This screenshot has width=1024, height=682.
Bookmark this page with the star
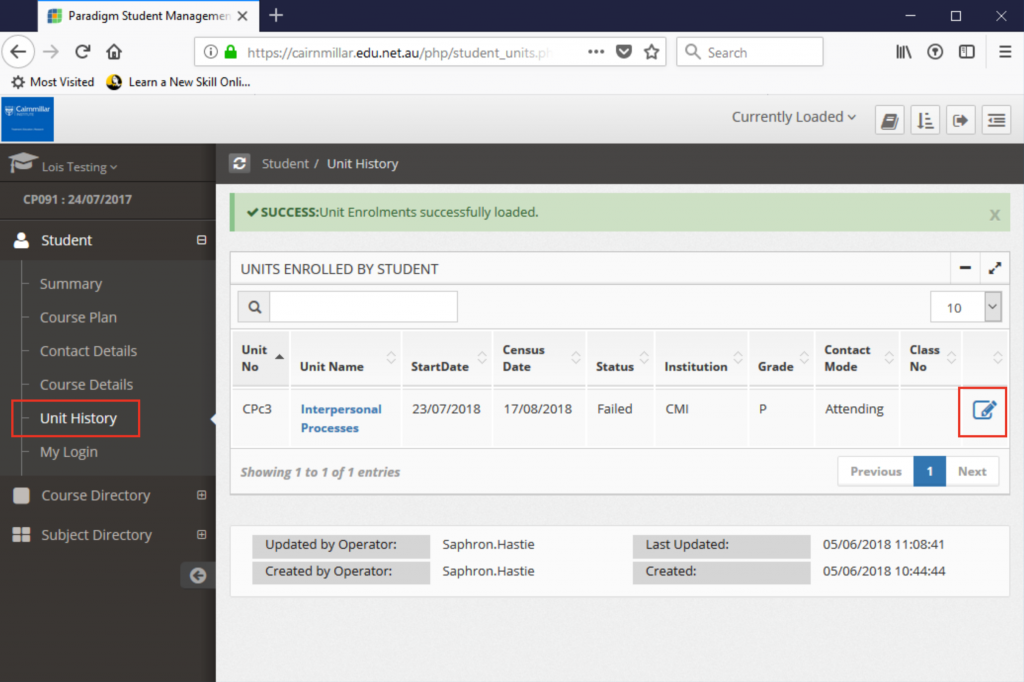[x=651, y=52]
